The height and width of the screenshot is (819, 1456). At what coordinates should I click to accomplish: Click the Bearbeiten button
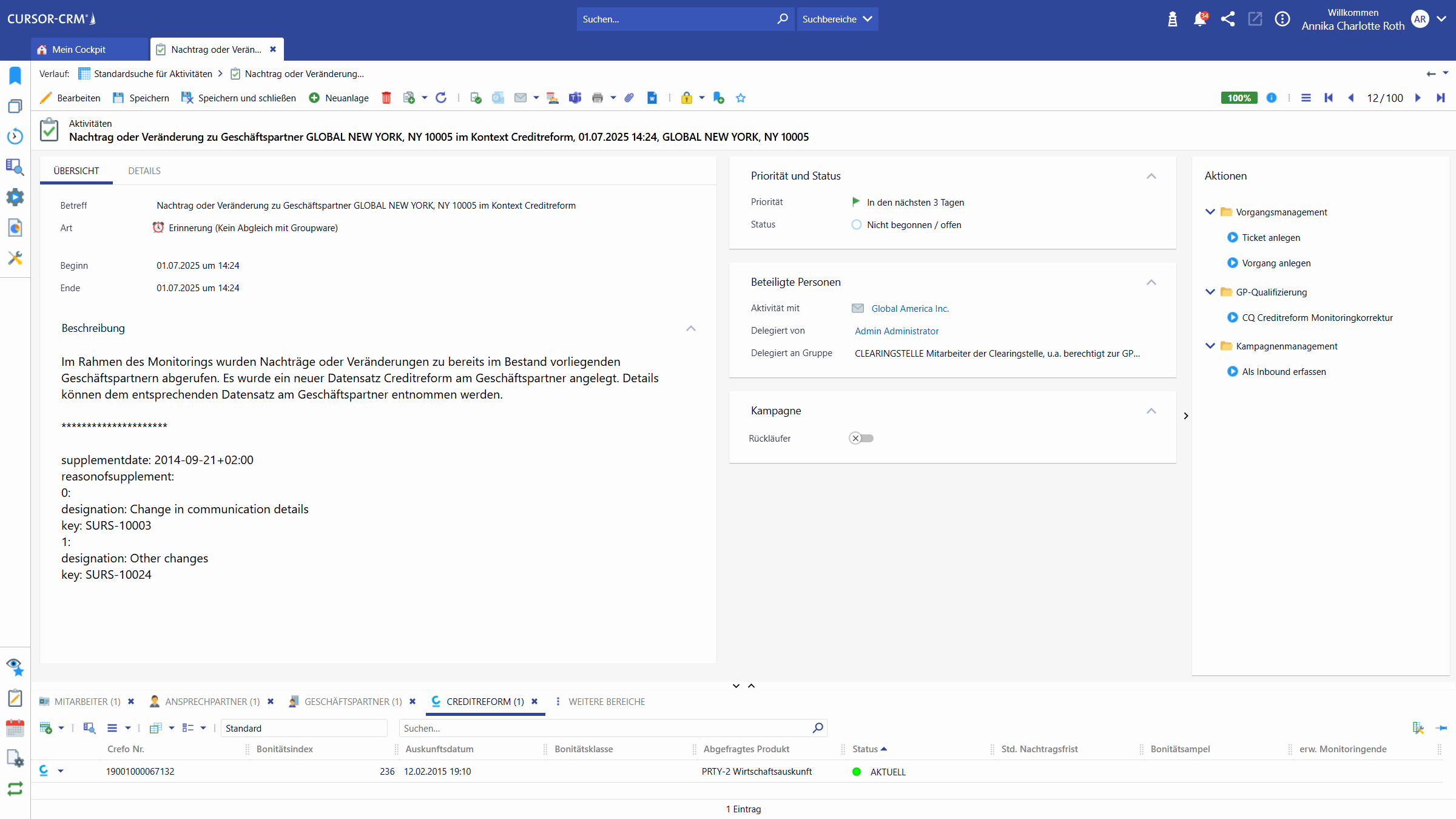point(70,98)
